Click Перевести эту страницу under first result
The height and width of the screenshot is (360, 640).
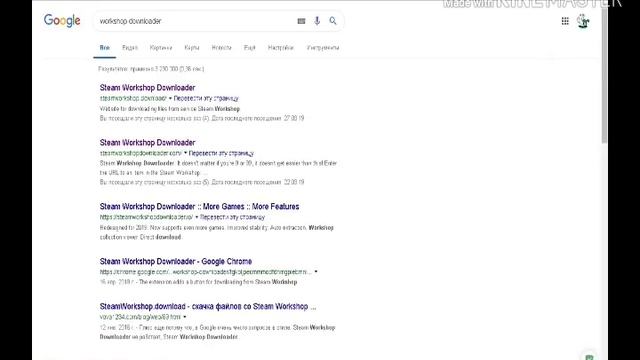point(206,98)
